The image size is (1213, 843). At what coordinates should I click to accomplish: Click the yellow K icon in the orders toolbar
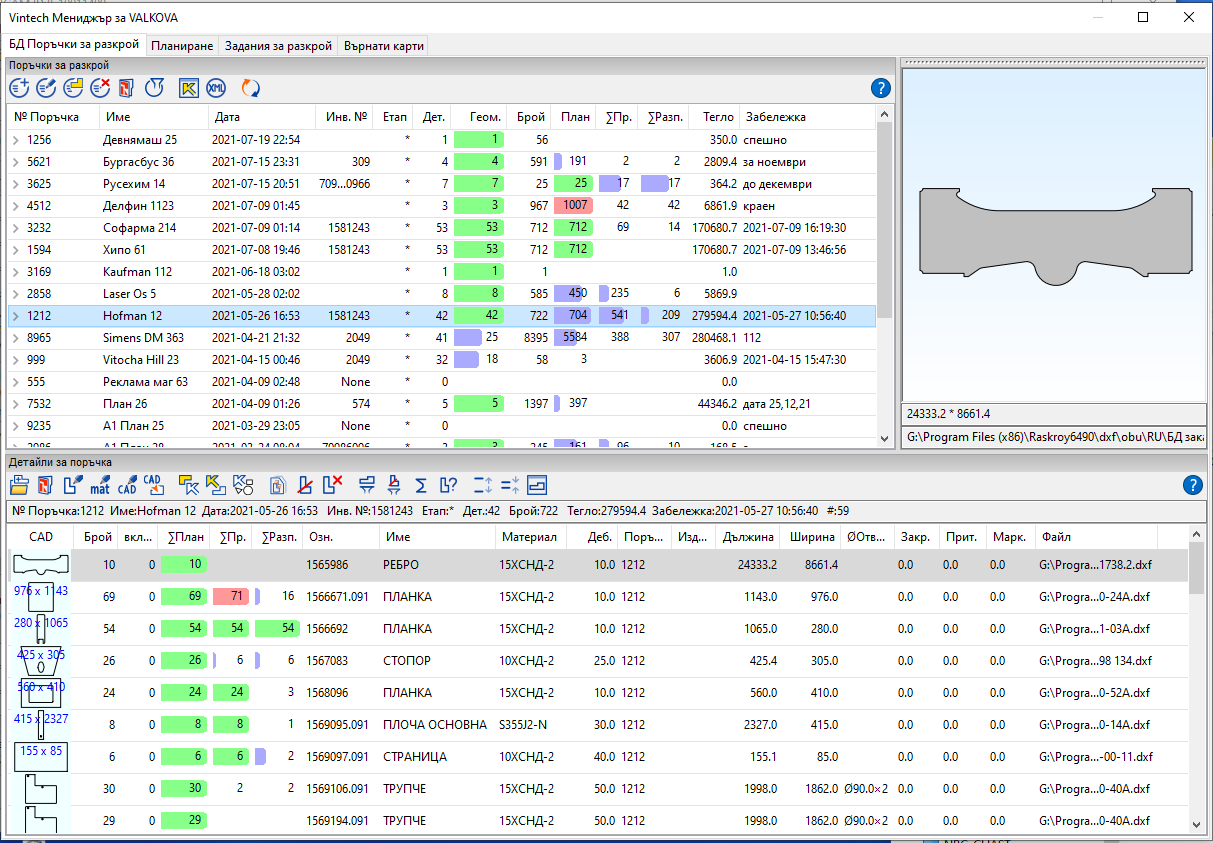coord(188,88)
